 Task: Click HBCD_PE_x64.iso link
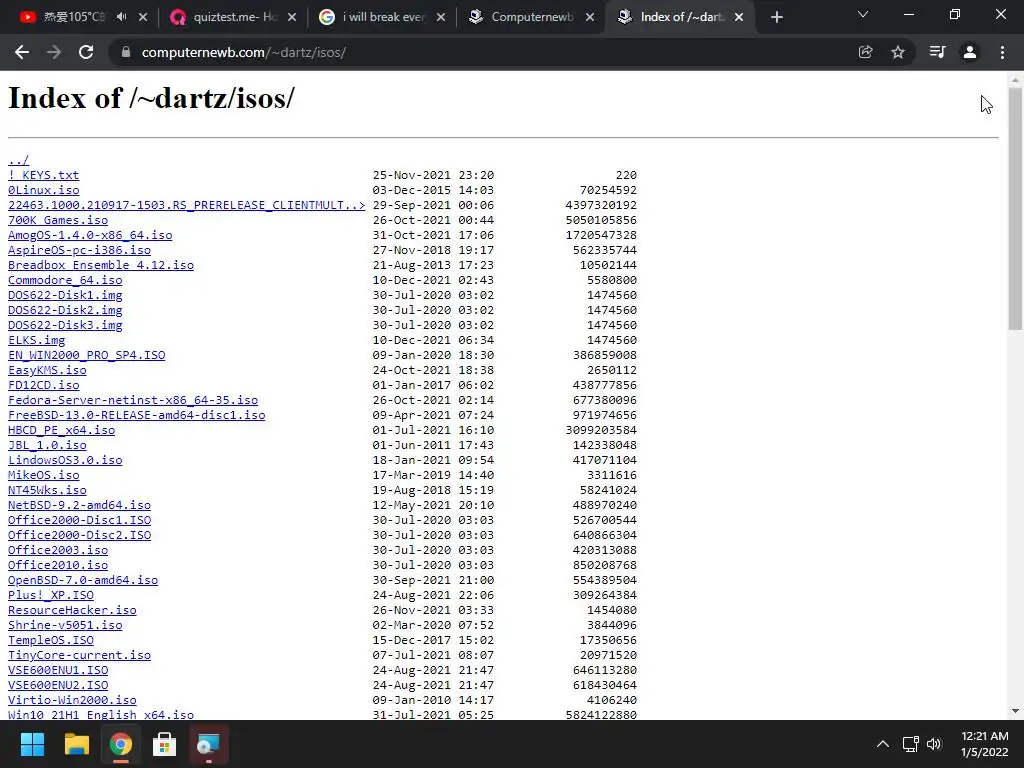coord(61,430)
